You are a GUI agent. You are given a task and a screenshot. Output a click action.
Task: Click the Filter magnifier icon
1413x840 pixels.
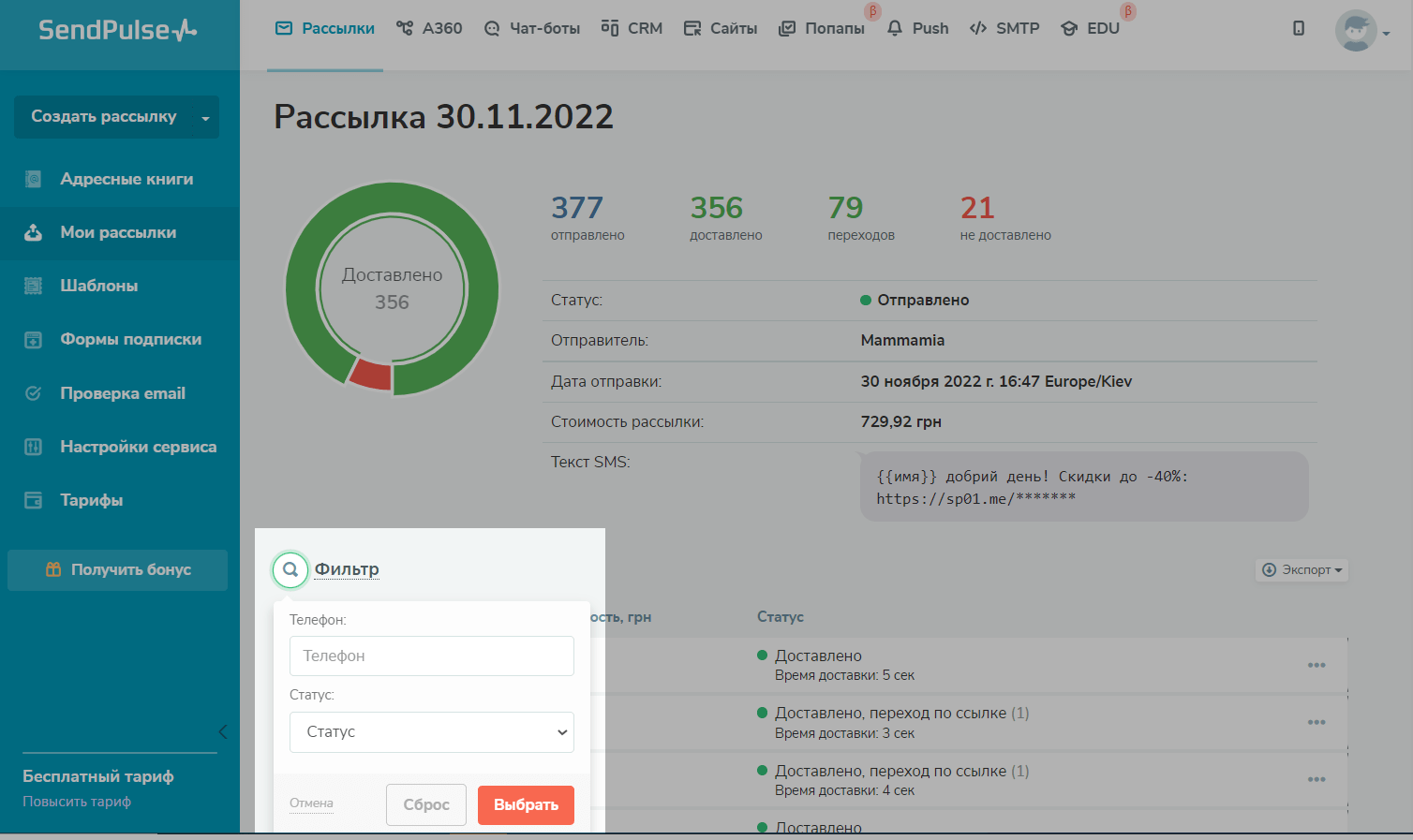click(290, 569)
